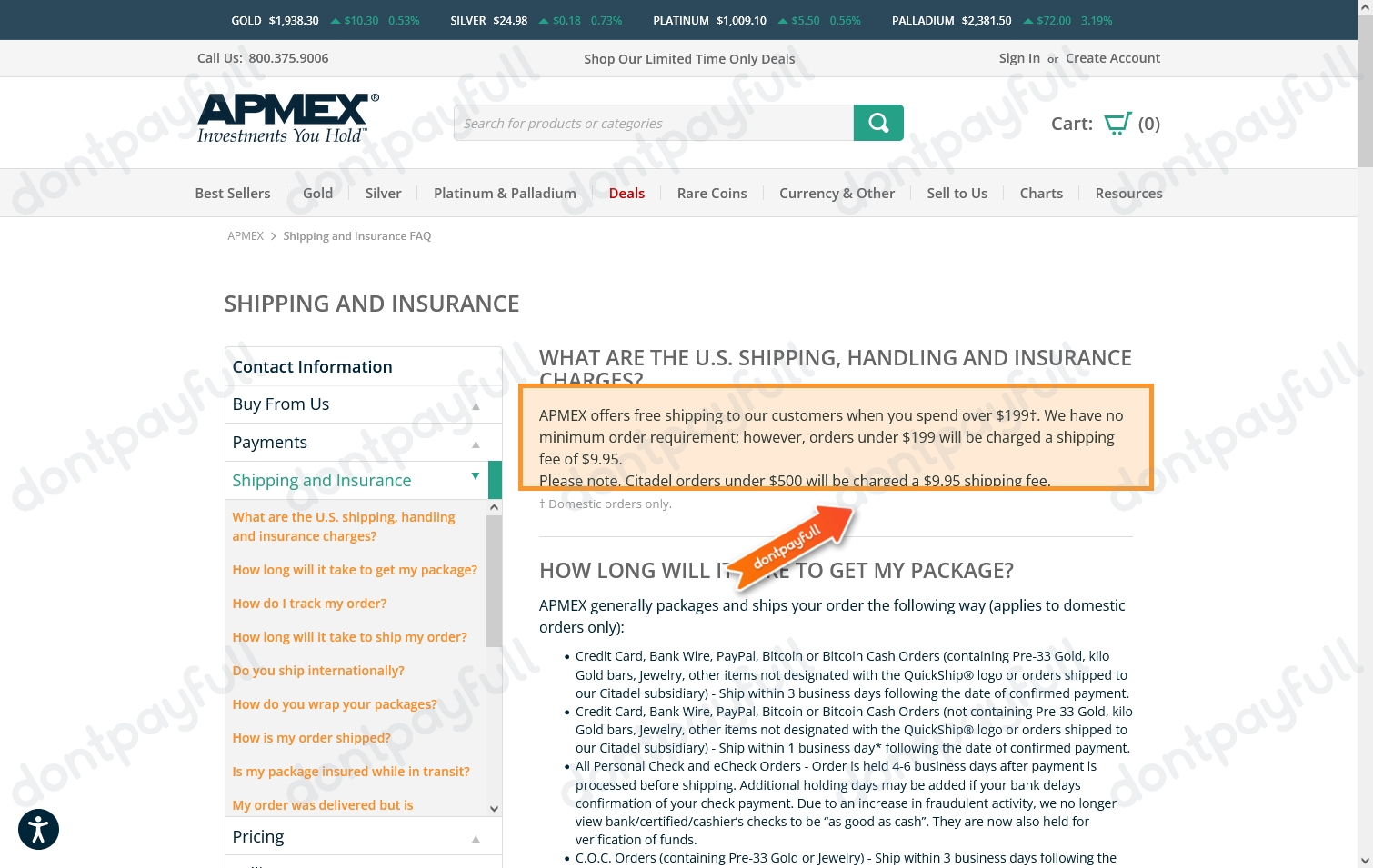
Task: Click the APMEX logo
Action: click(x=285, y=116)
